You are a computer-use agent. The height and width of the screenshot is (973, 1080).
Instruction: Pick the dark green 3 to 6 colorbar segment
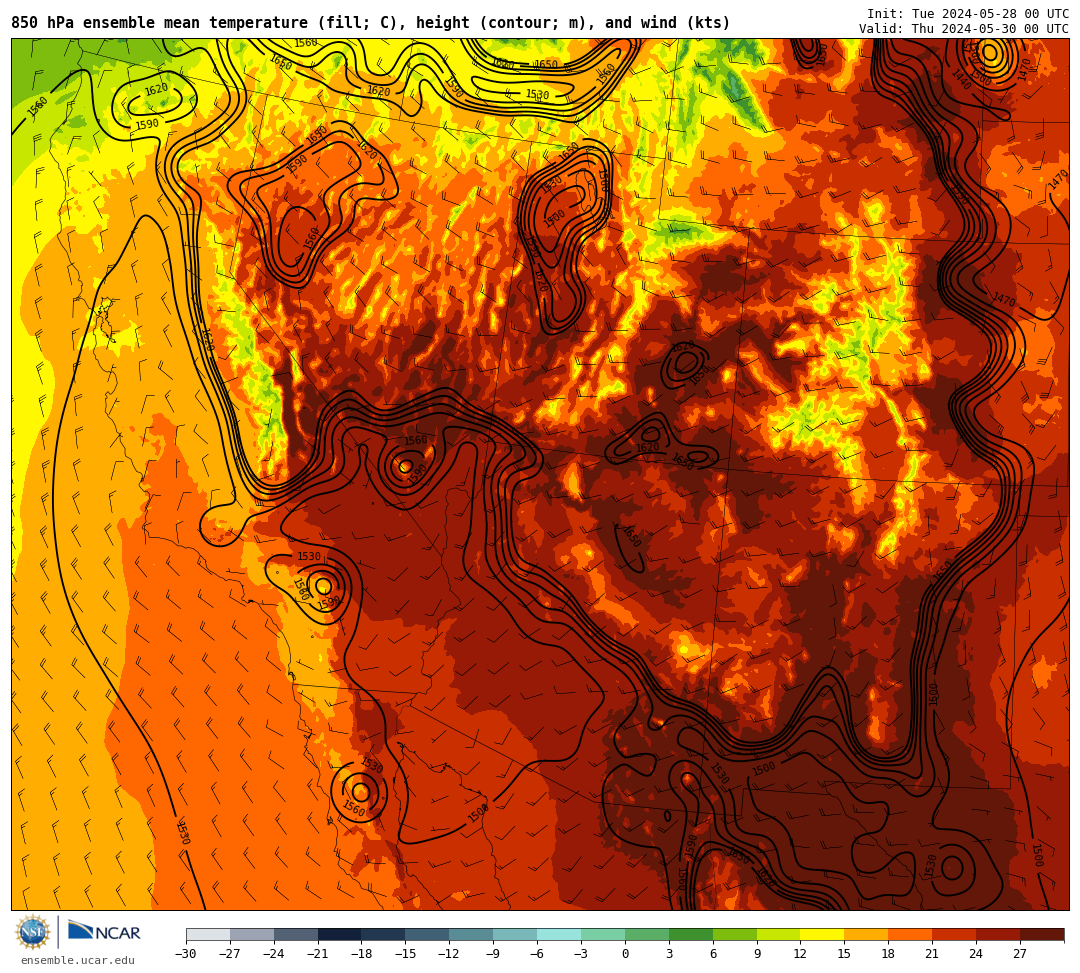pyautogui.click(x=691, y=934)
